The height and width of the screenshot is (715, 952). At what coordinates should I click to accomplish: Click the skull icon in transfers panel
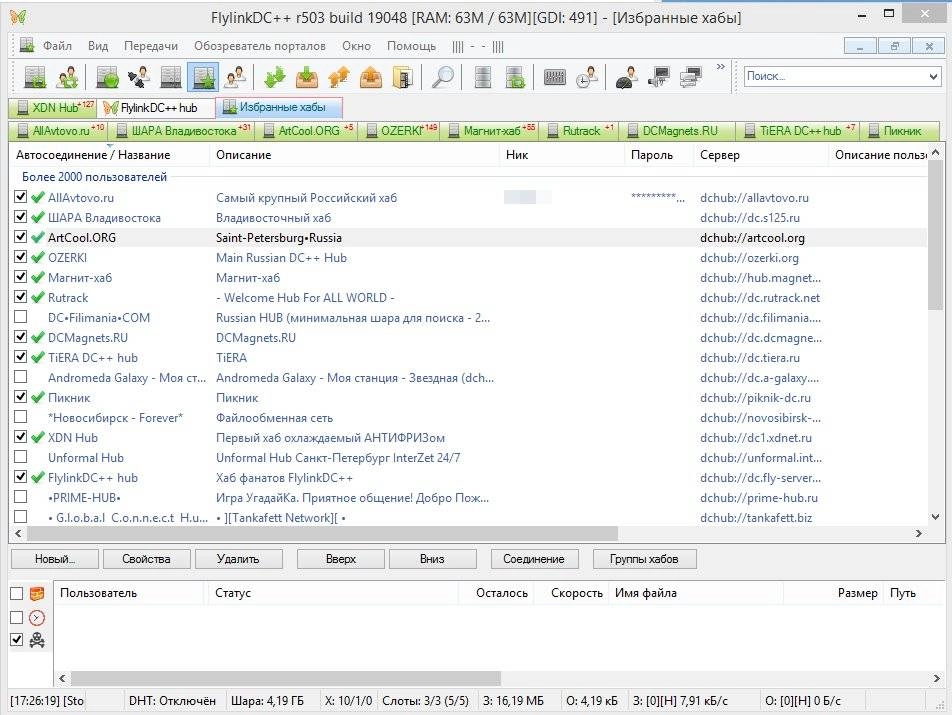[x=37, y=640]
